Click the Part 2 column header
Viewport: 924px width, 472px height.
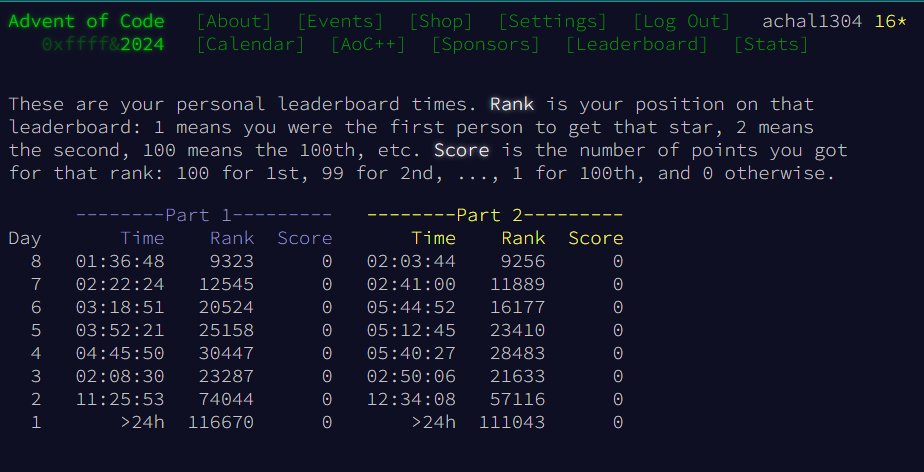click(x=495, y=215)
